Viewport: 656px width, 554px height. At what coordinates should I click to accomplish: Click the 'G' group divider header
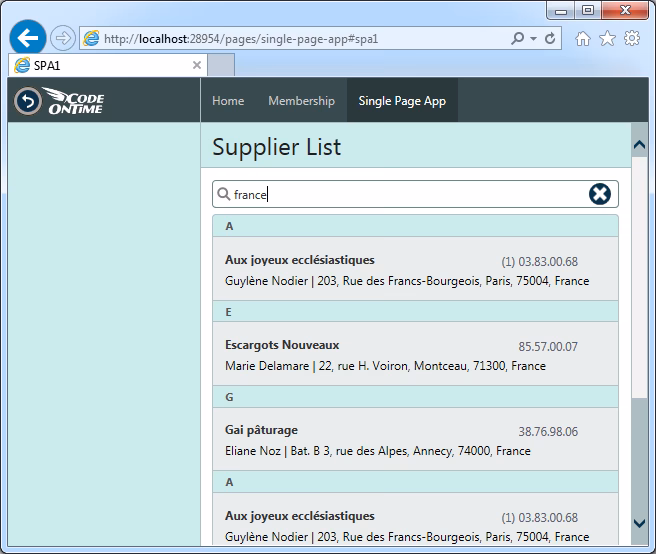415,397
